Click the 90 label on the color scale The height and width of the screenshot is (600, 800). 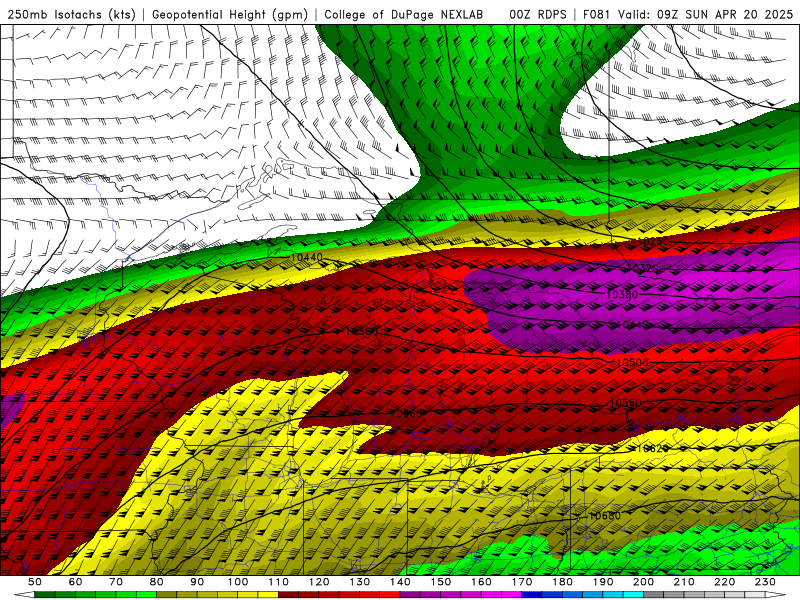[x=197, y=582]
